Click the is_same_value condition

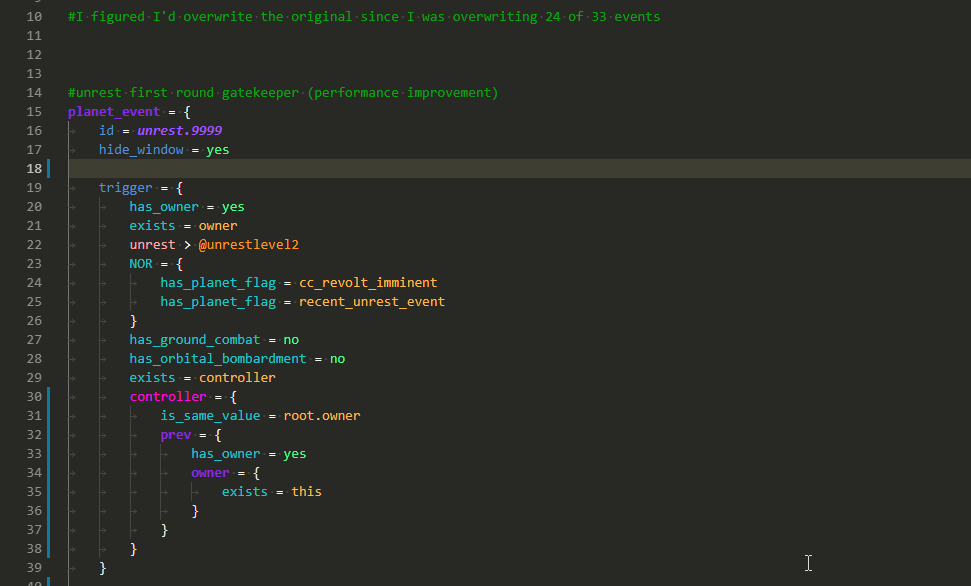point(211,416)
